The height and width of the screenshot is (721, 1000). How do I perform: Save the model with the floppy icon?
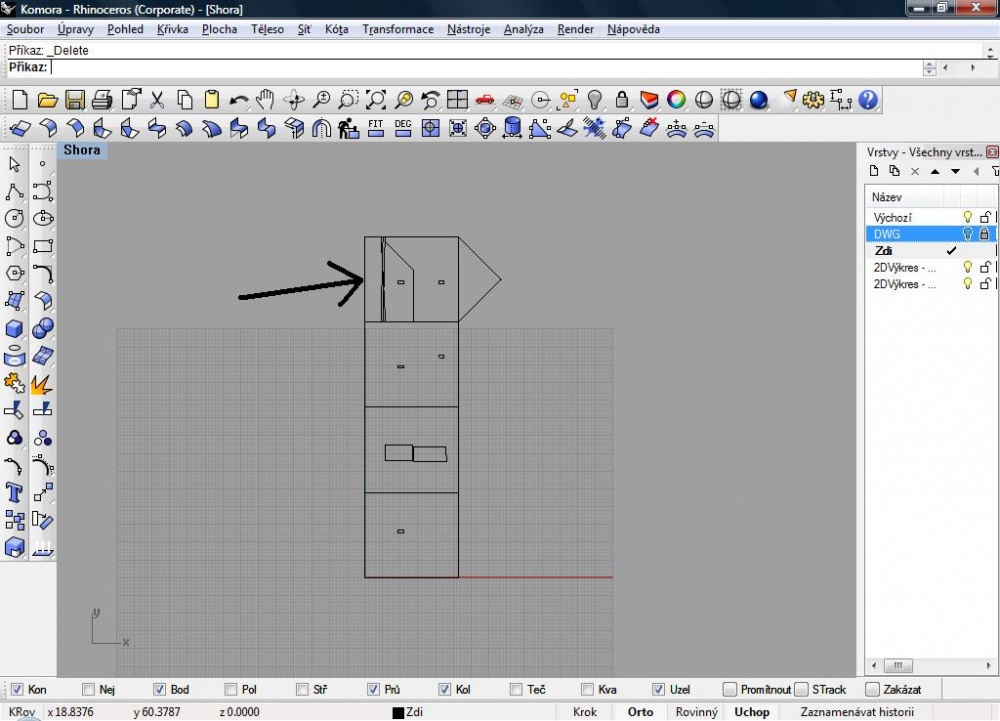pos(75,99)
